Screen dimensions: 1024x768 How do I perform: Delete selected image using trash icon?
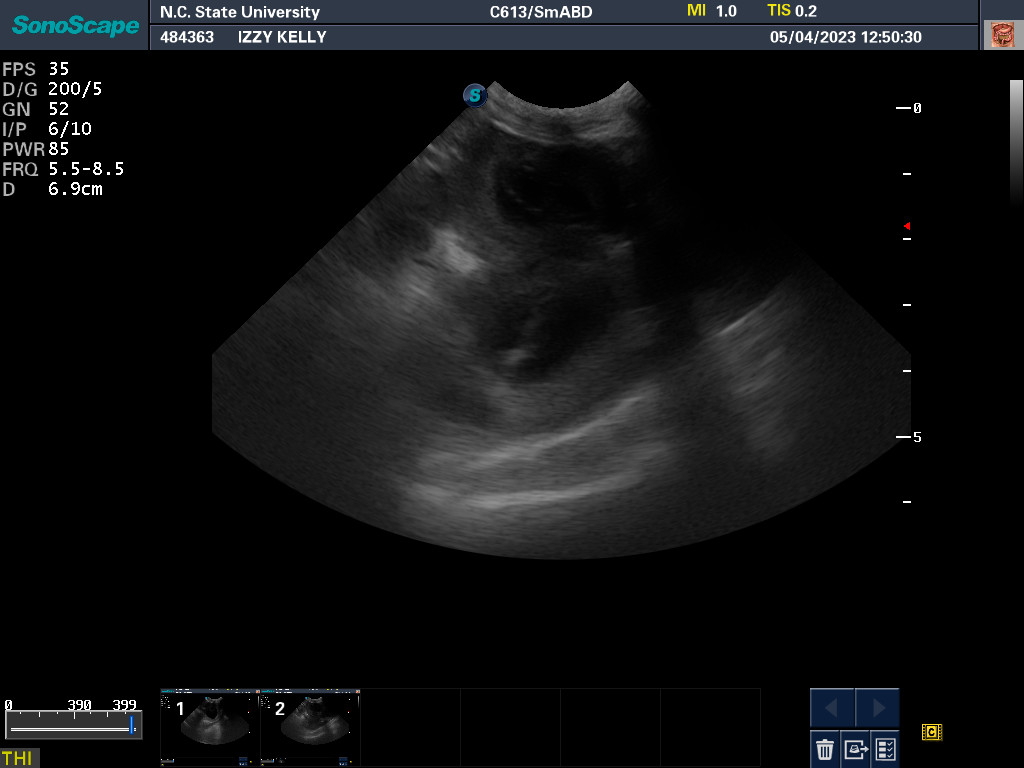[825, 748]
